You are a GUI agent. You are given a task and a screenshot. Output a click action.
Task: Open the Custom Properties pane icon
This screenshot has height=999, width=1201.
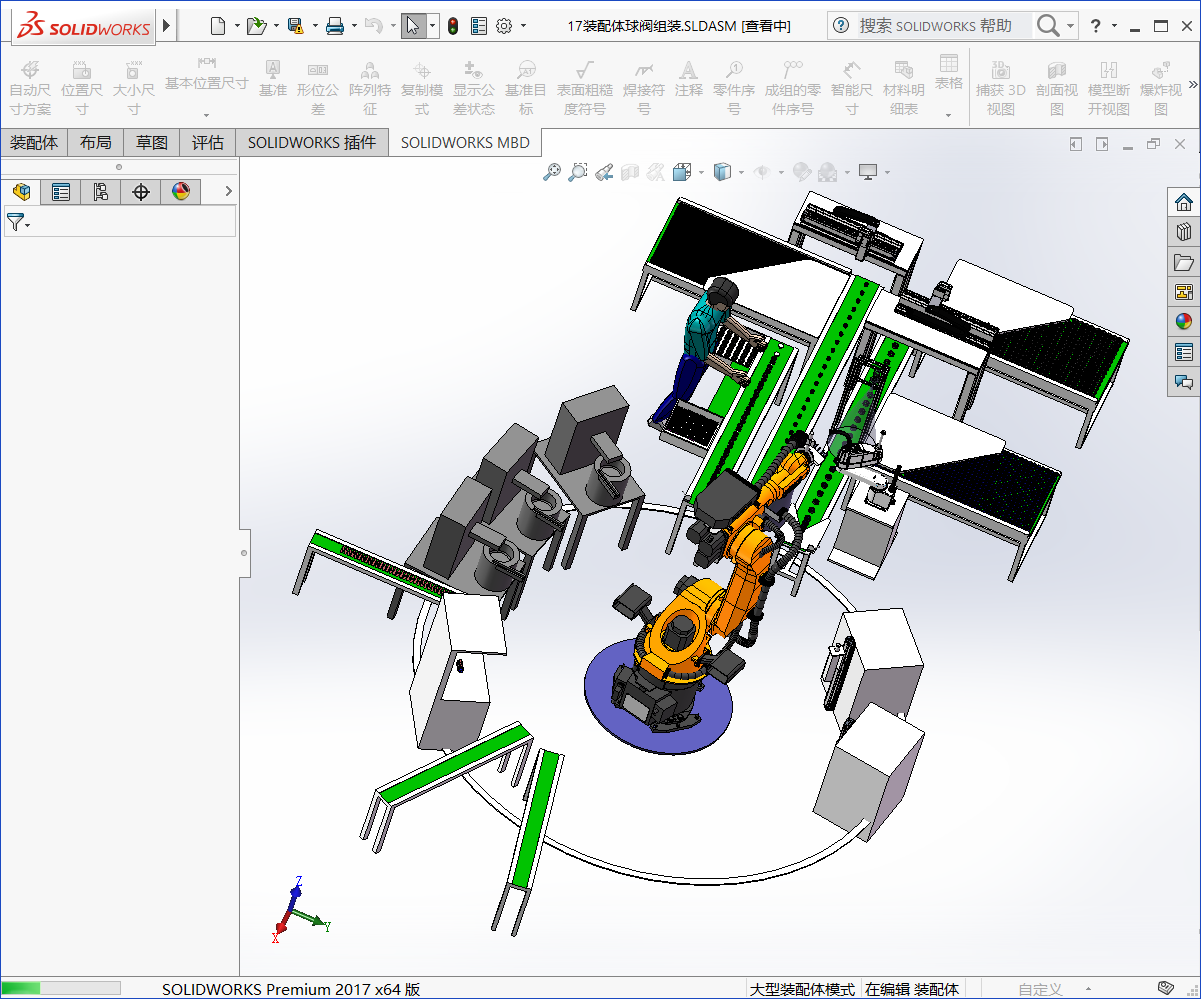coord(1184,352)
